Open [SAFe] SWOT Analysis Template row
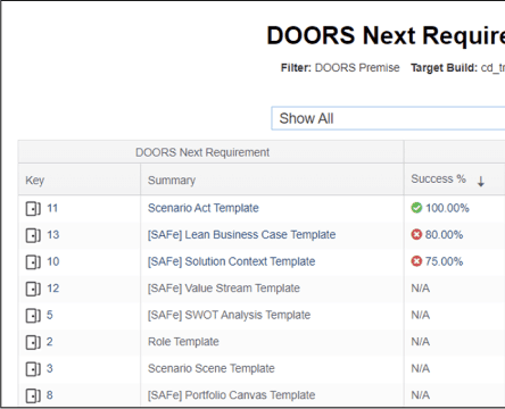This screenshot has width=505, height=409. tap(229, 315)
